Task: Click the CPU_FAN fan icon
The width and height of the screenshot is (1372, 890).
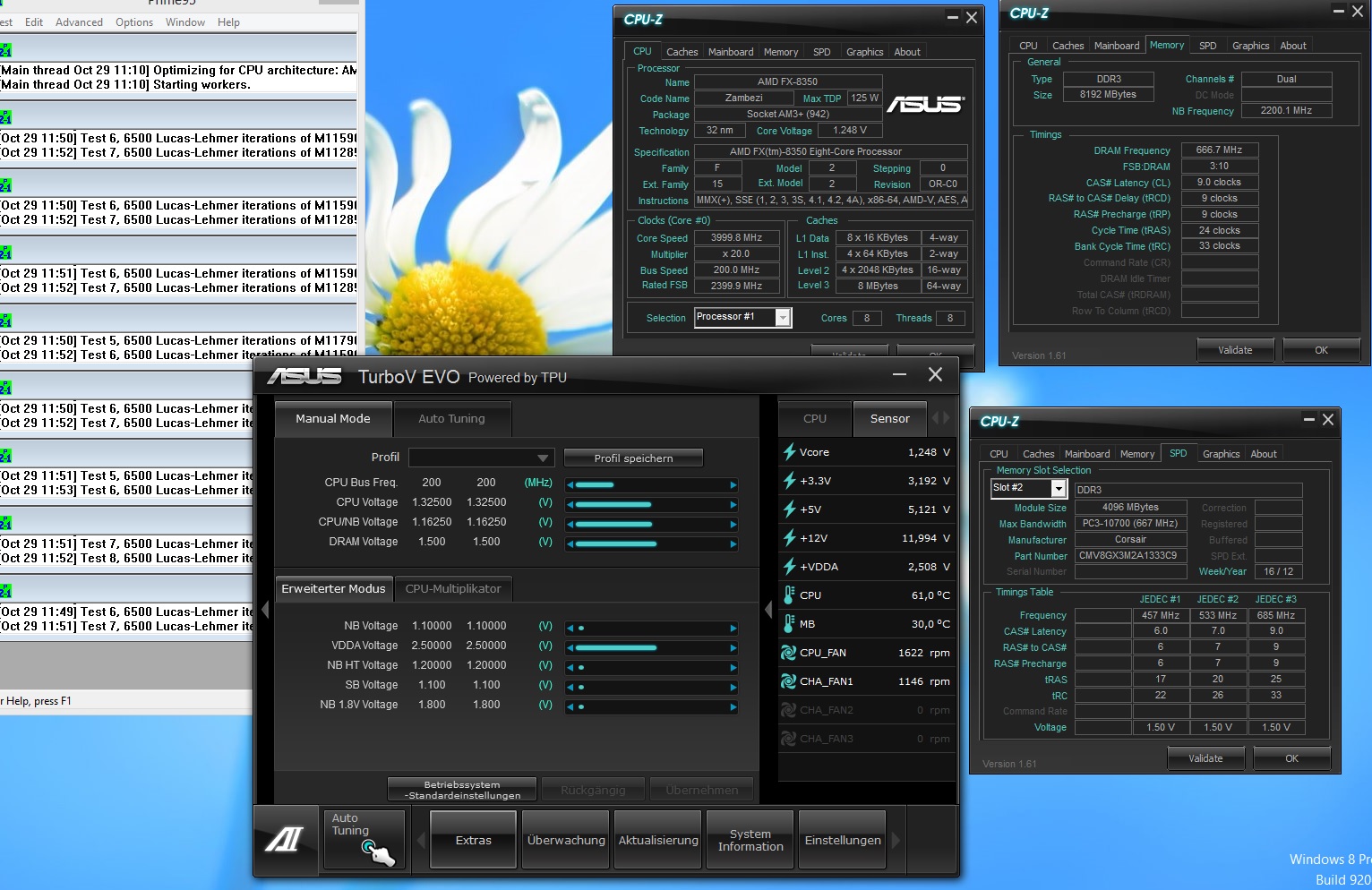Action: pyautogui.click(x=789, y=653)
